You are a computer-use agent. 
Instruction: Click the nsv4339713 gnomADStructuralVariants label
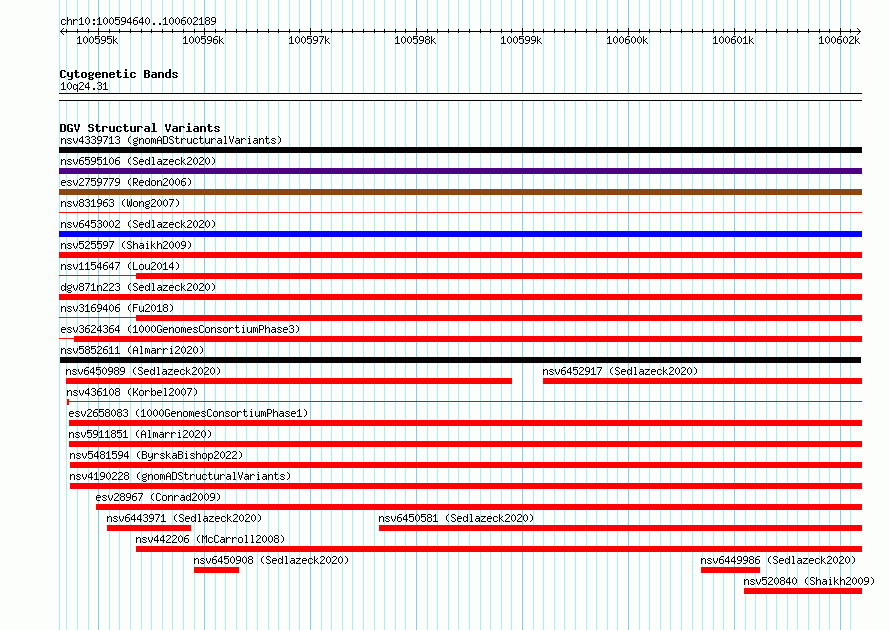[x=171, y=140]
